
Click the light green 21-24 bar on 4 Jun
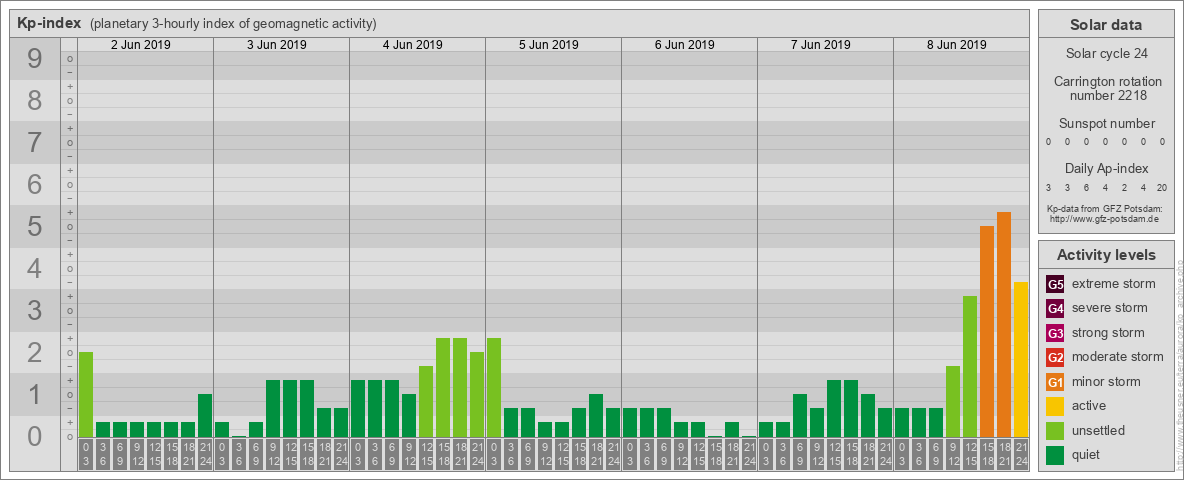[477, 395]
